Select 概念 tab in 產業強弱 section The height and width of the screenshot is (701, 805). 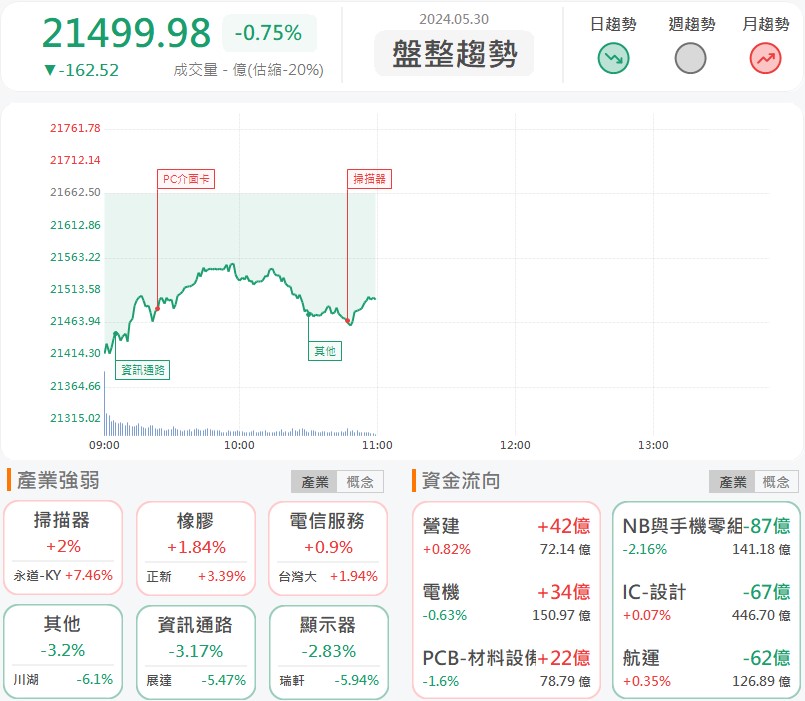click(360, 482)
